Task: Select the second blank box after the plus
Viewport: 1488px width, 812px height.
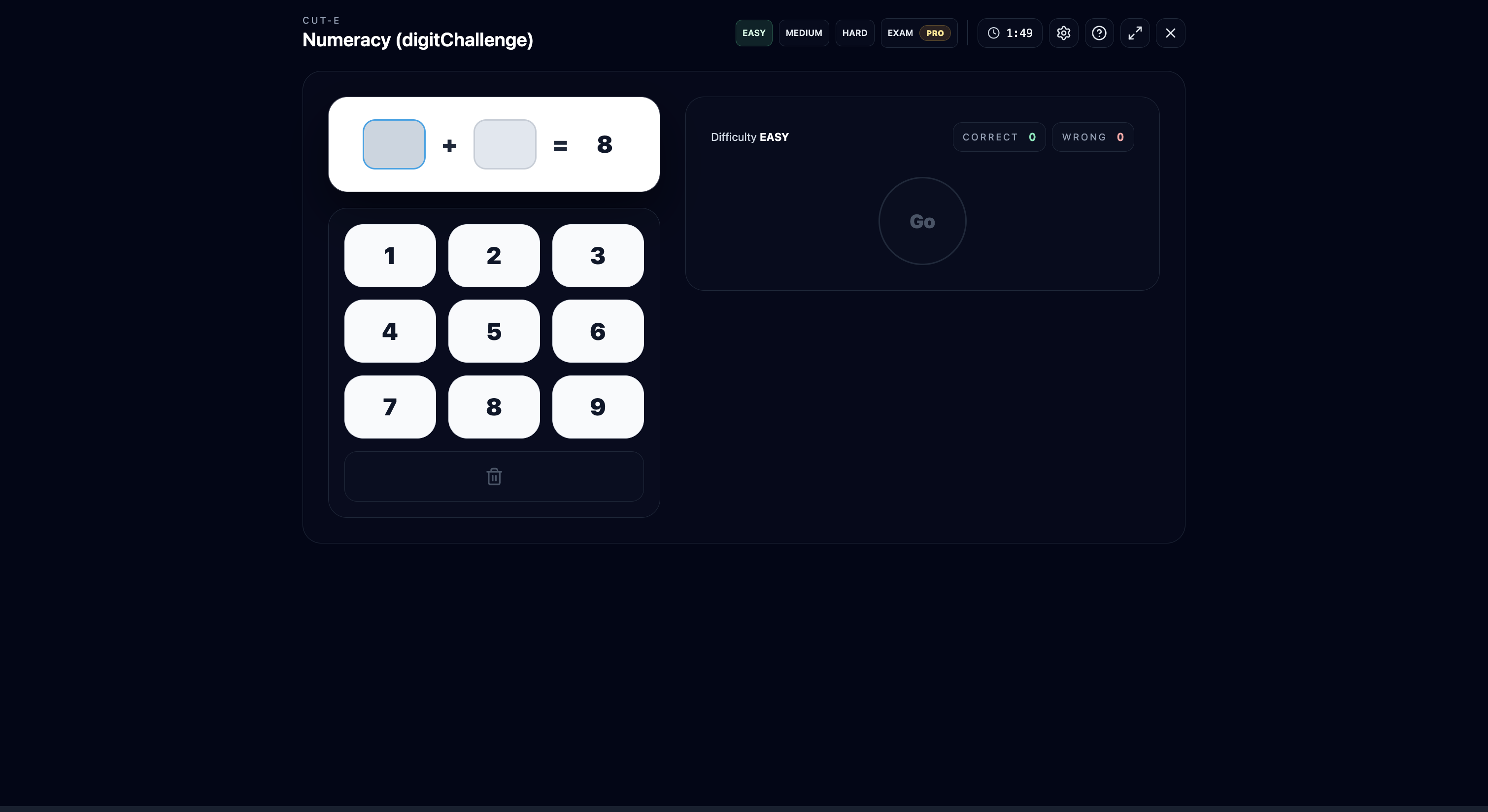Action: tap(505, 144)
